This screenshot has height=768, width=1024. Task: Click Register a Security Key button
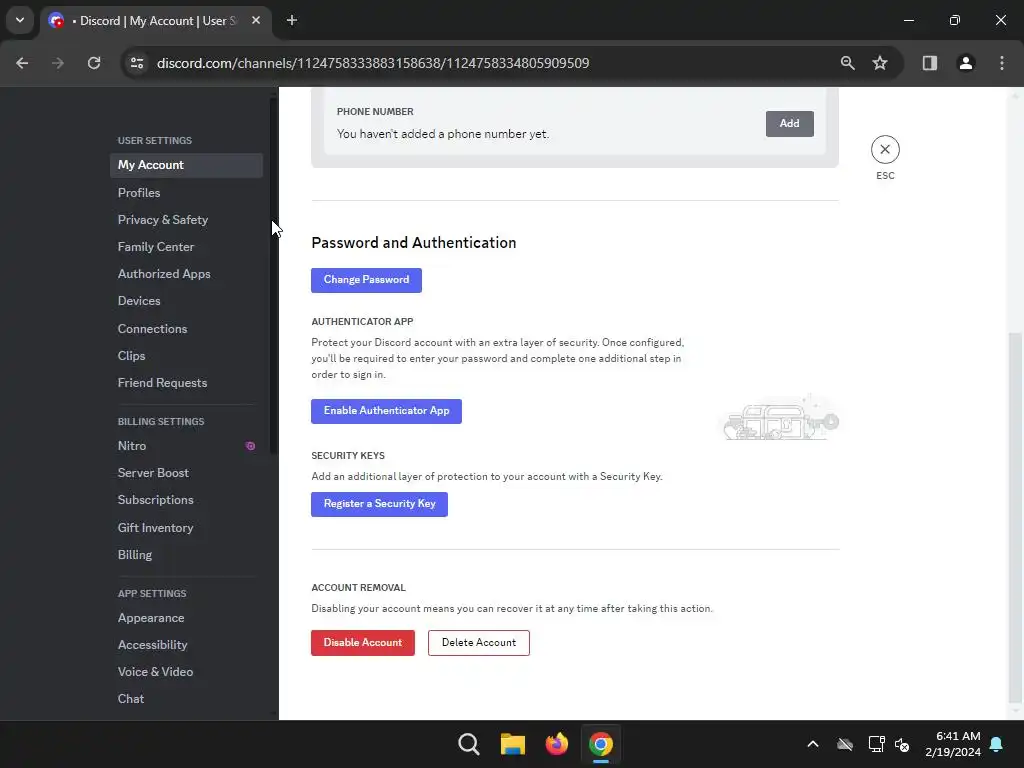coord(379,504)
